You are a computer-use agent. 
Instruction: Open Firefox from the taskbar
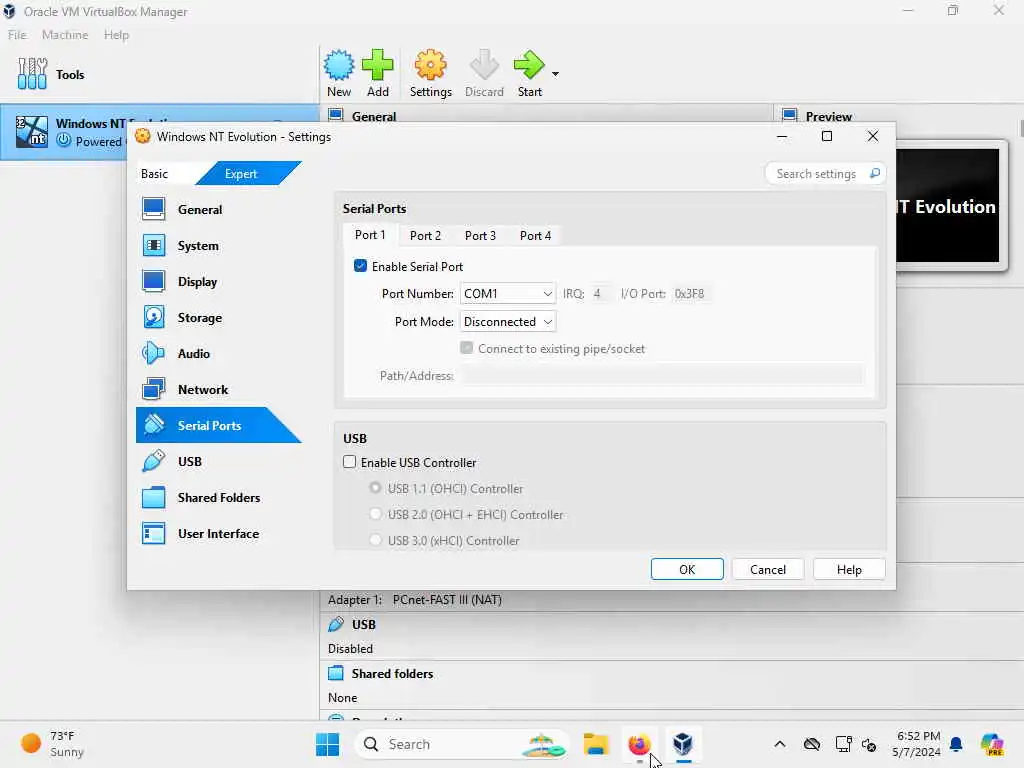[639, 744]
